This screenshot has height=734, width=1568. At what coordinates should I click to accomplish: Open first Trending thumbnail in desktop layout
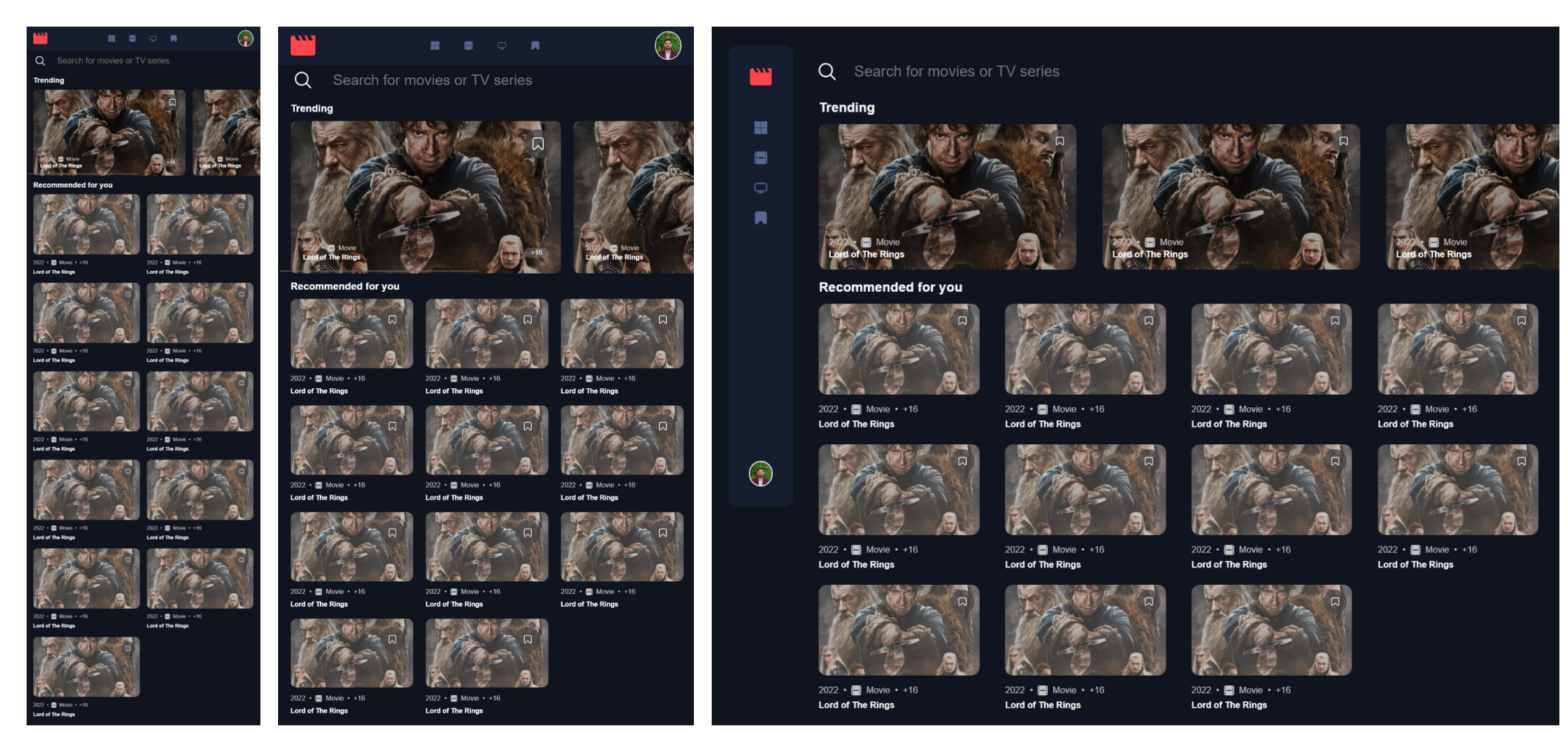click(x=947, y=196)
